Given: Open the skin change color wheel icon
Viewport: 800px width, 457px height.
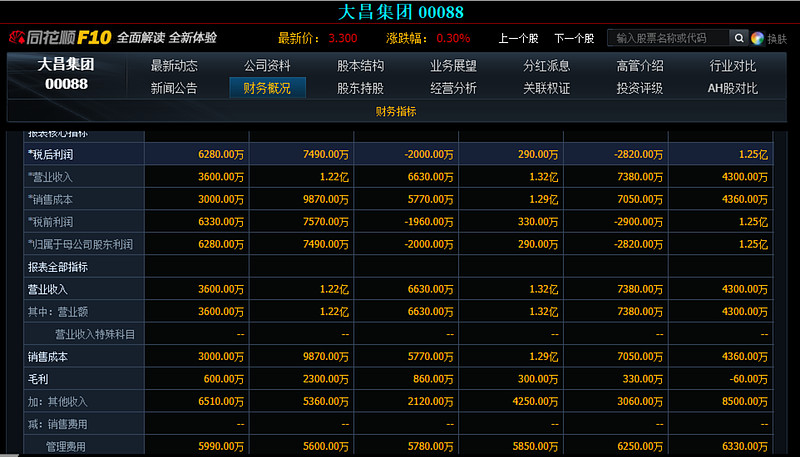Looking at the screenshot, I should point(757,38).
